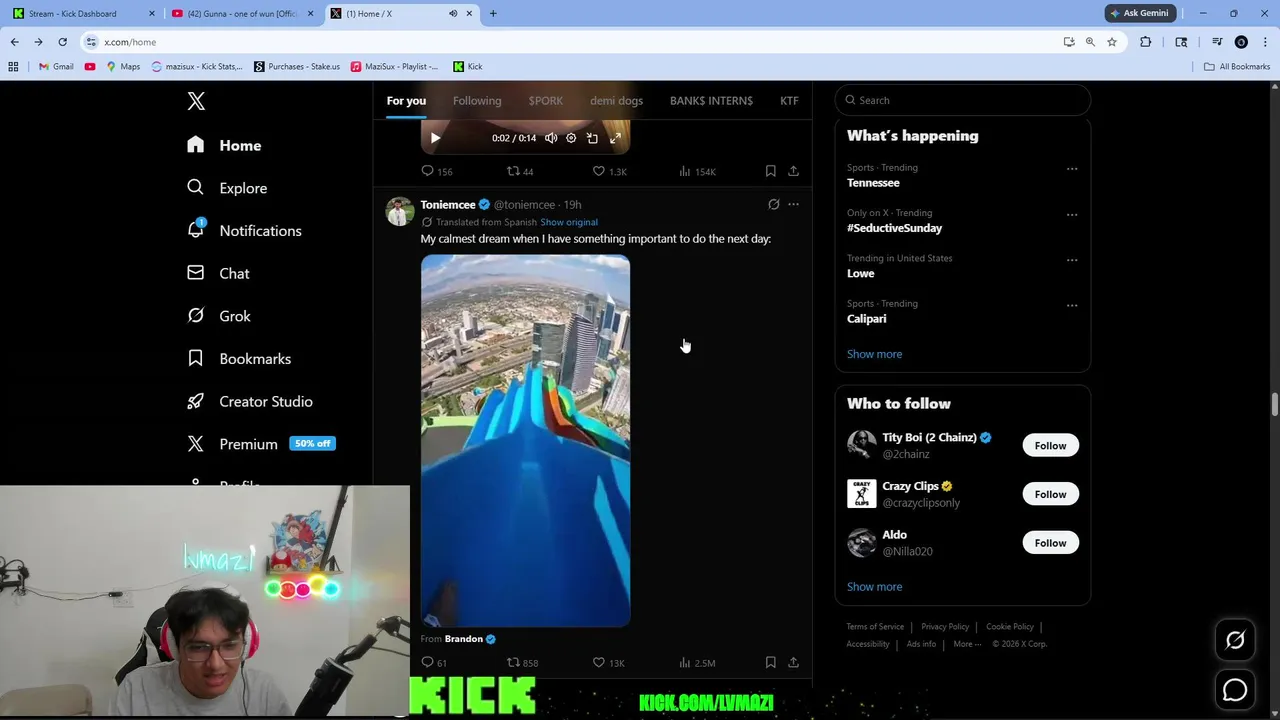
Task: Open Chat envelope in sidebar
Action: 218,273
